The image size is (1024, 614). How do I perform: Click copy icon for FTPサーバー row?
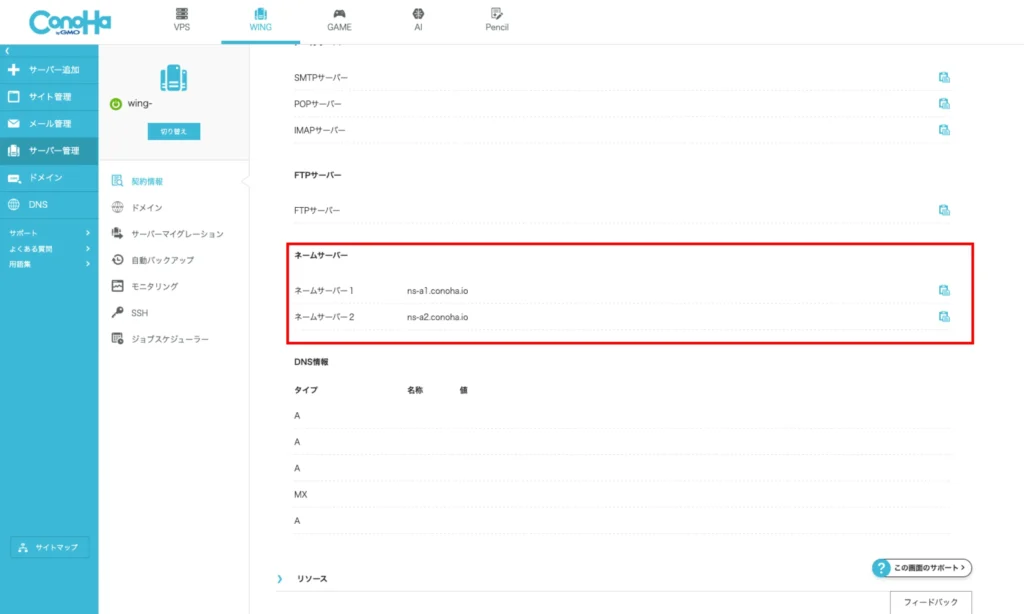point(943,210)
